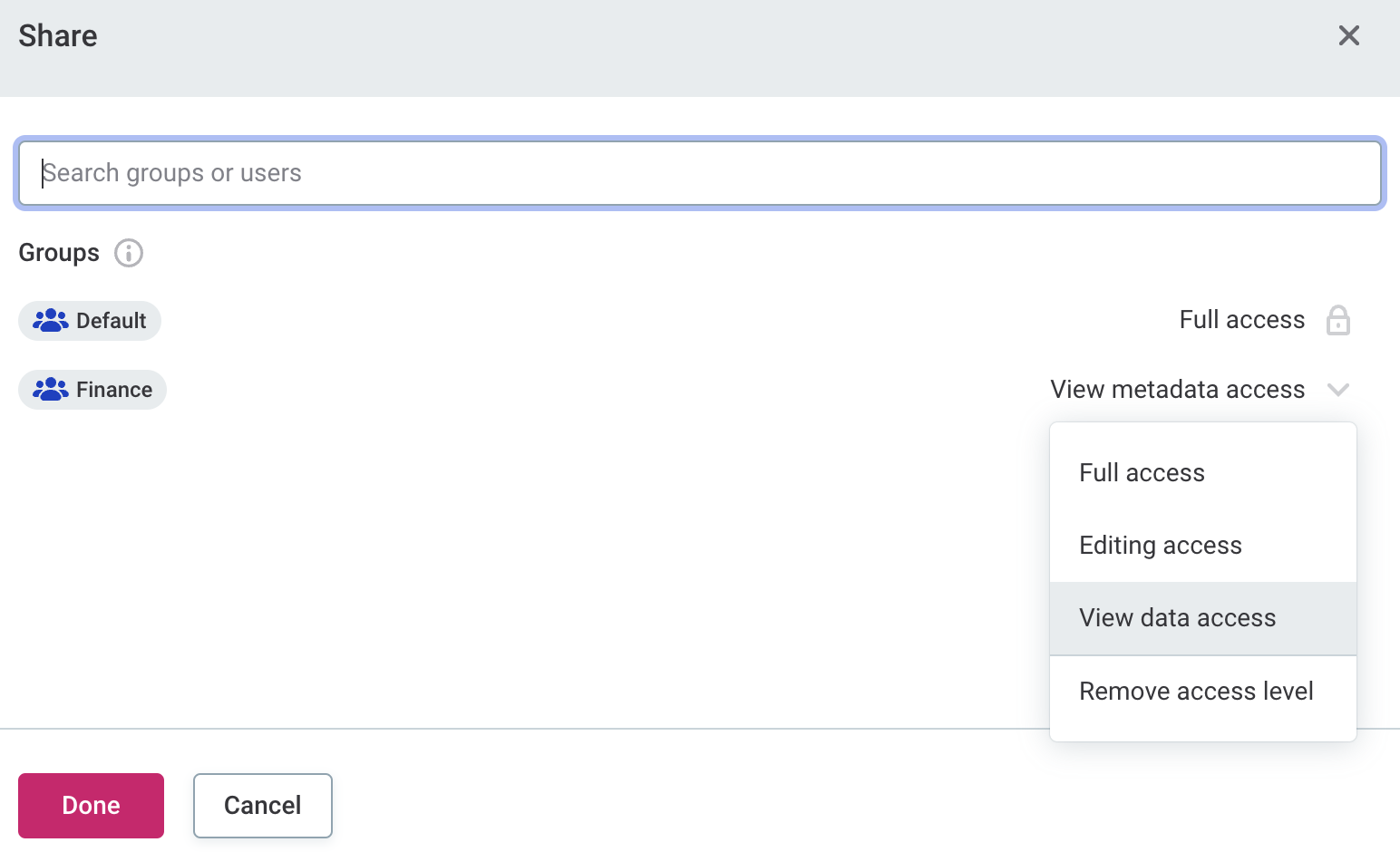Click the lock icon beside Default's access
The width and height of the screenshot is (1400, 852).
pyautogui.click(x=1337, y=321)
